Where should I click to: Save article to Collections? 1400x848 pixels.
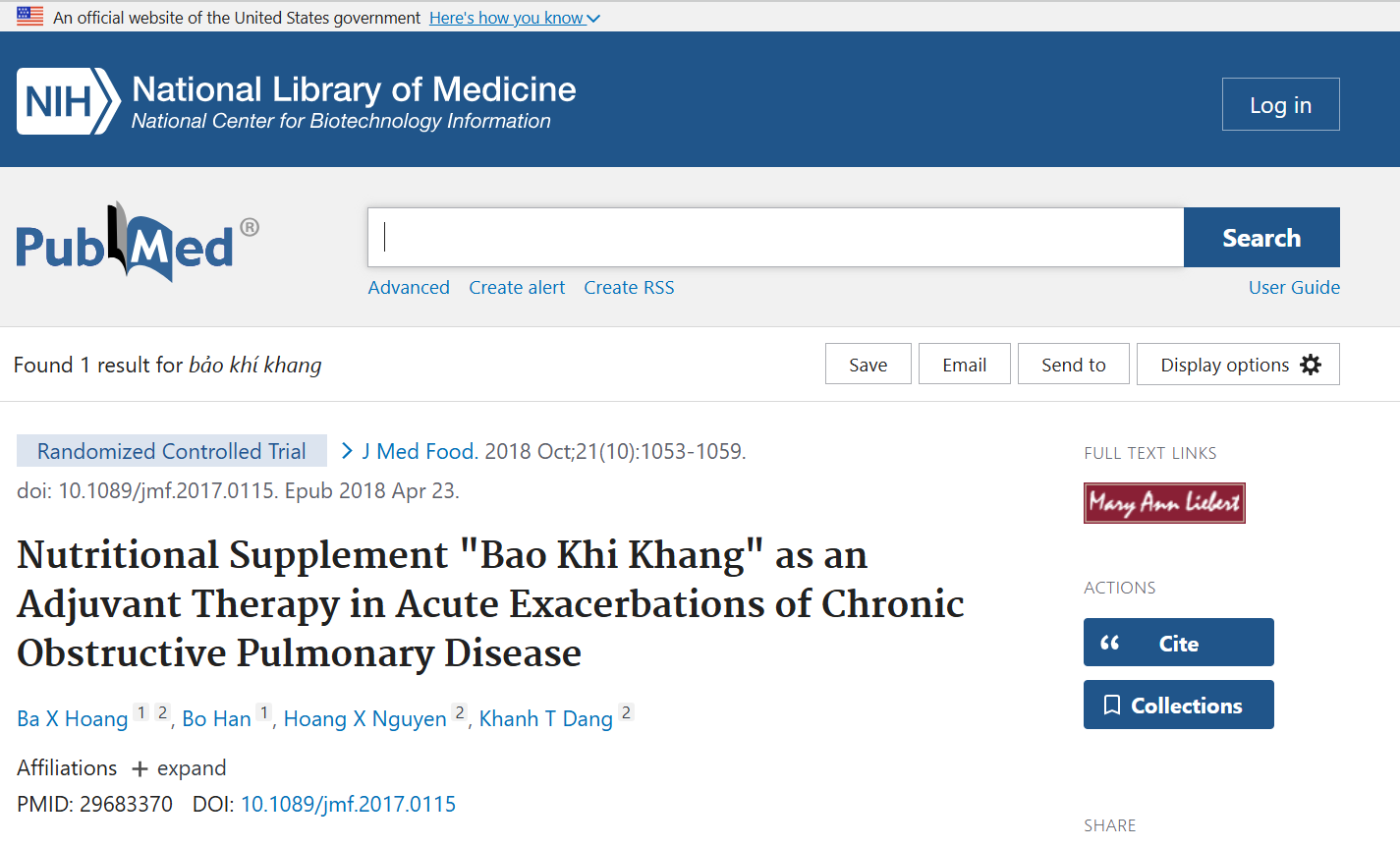point(1178,705)
